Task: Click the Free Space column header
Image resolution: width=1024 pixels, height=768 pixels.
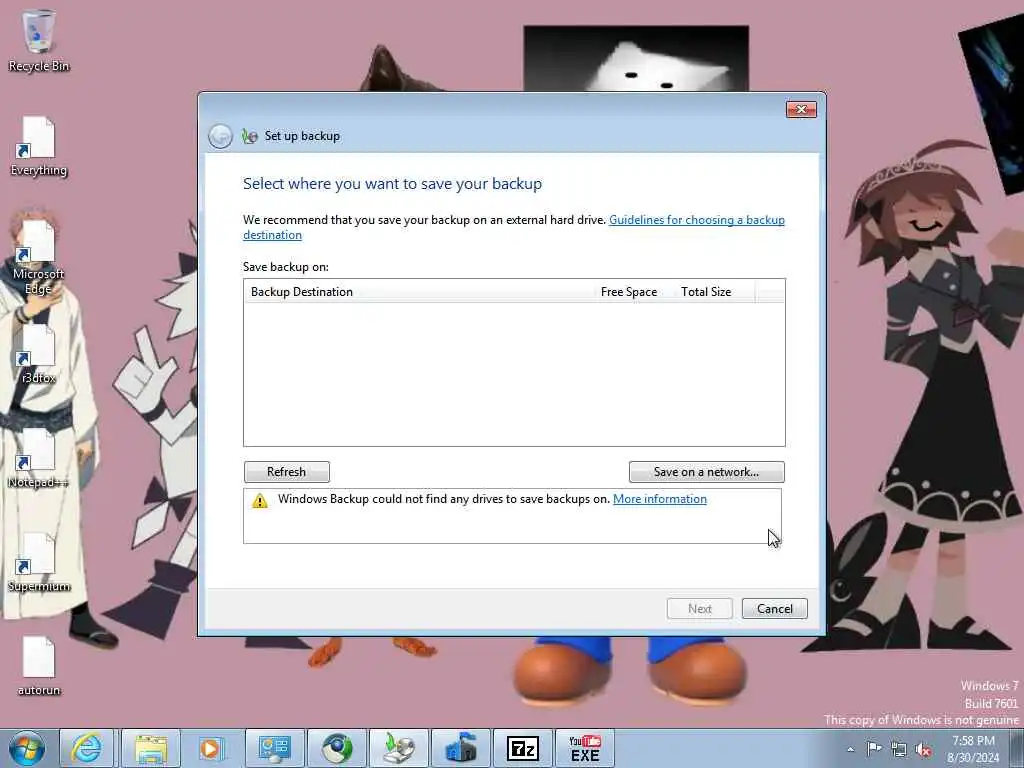Action: (629, 292)
